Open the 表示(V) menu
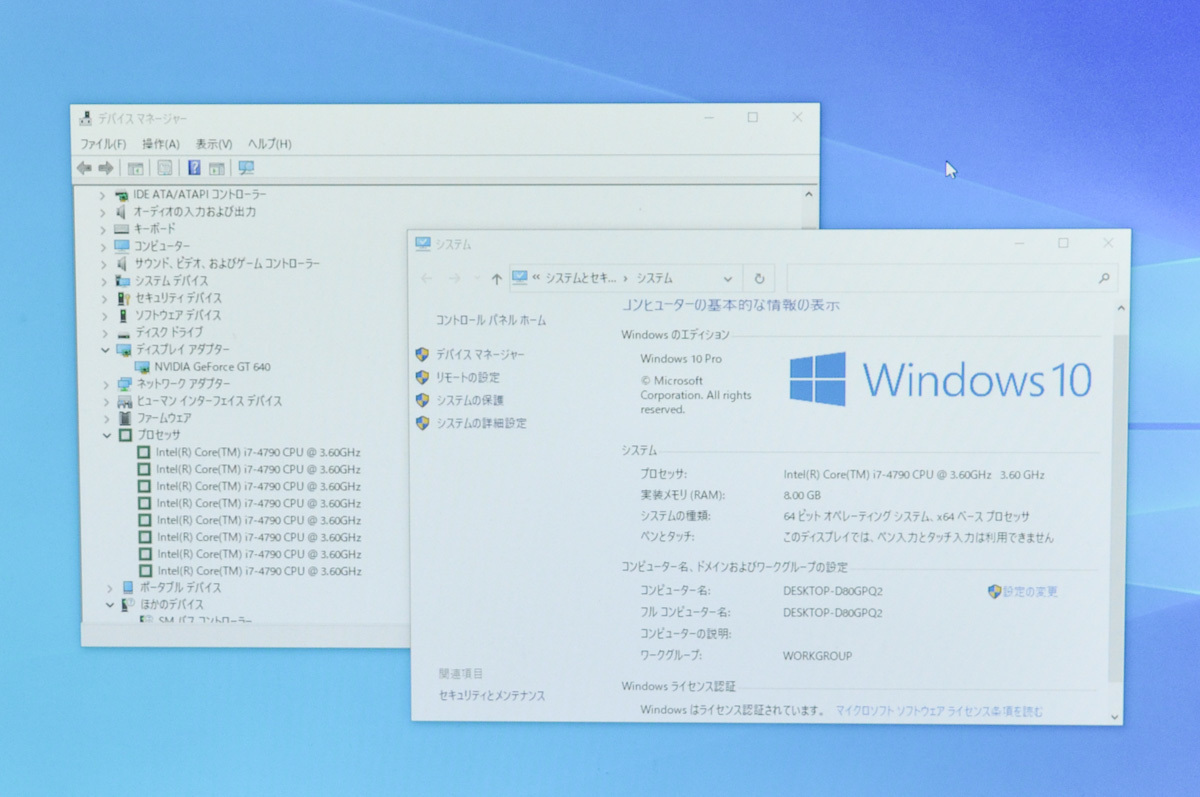Viewport: 1200px width, 797px height. [214, 144]
